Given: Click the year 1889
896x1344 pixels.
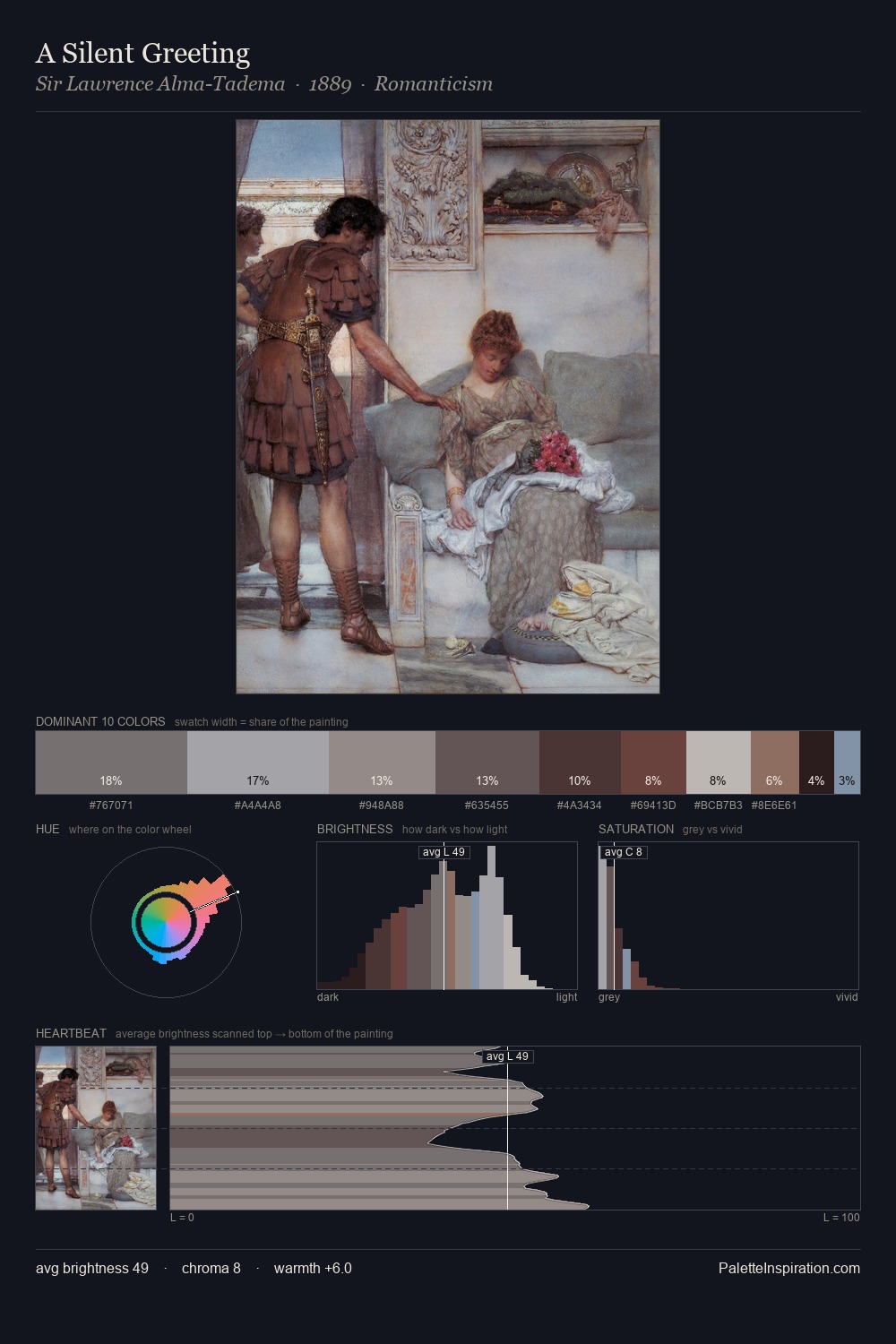Looking at the screenshot, I should click(330, 84).
